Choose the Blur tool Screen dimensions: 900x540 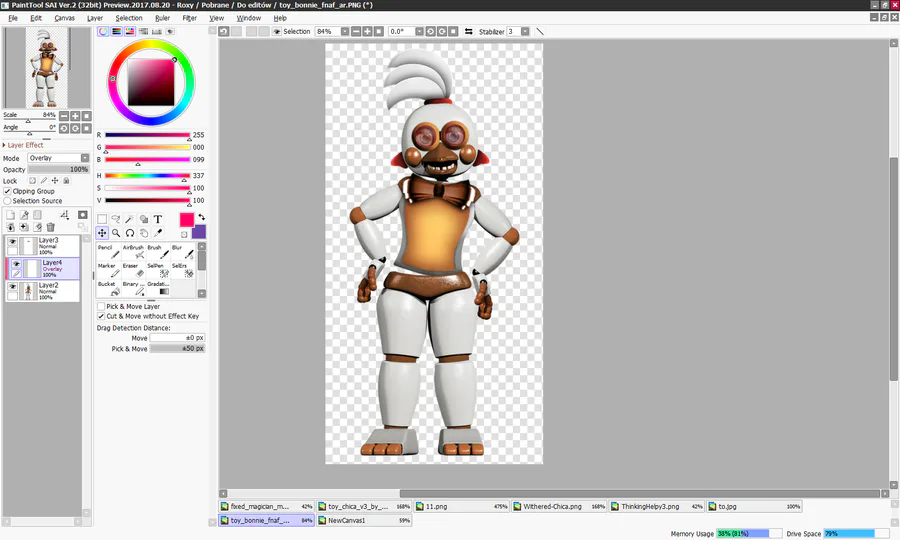pos(183,251)
